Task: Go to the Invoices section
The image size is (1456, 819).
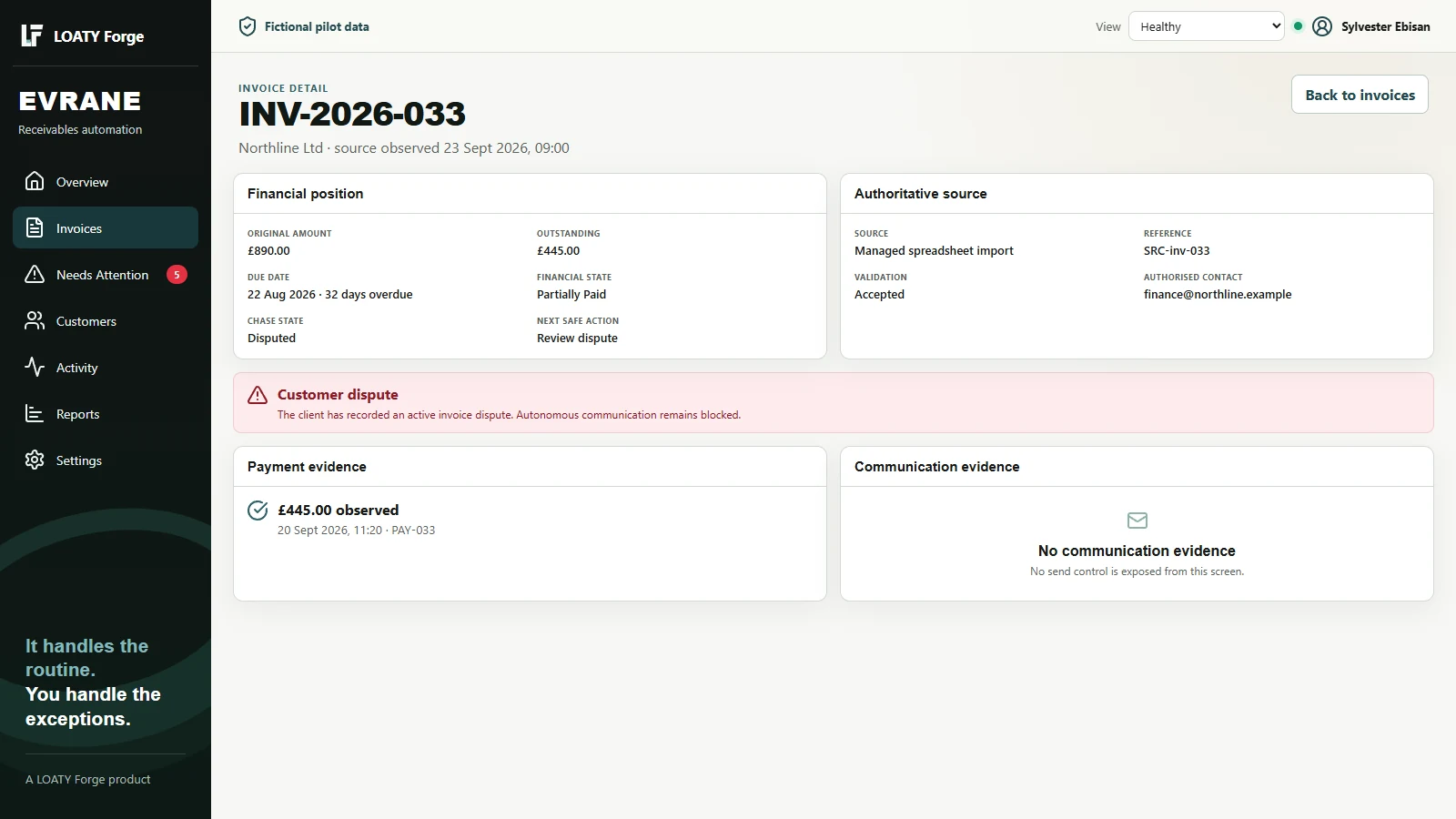Action: tap(106, 227)
